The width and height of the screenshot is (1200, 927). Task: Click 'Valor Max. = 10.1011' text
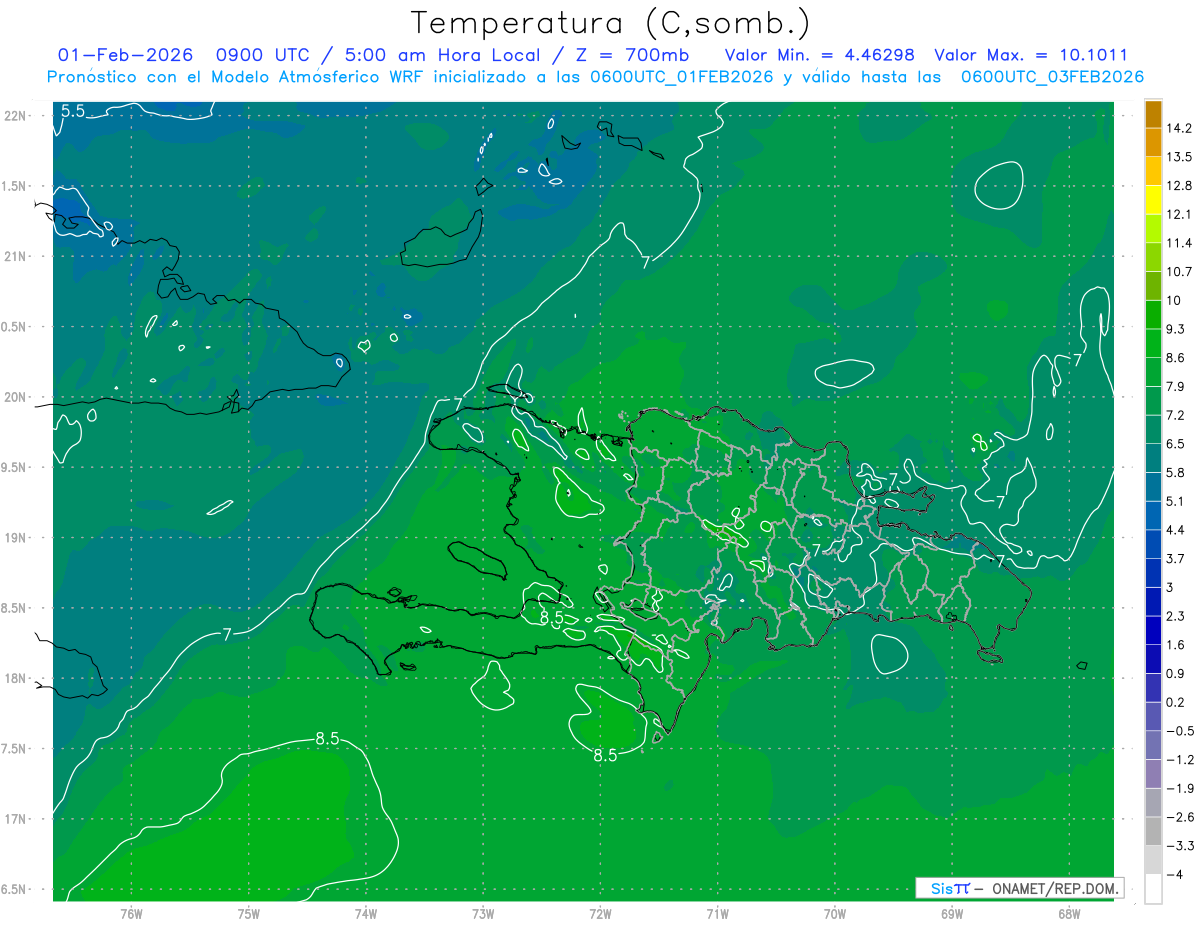point(1030,55)
